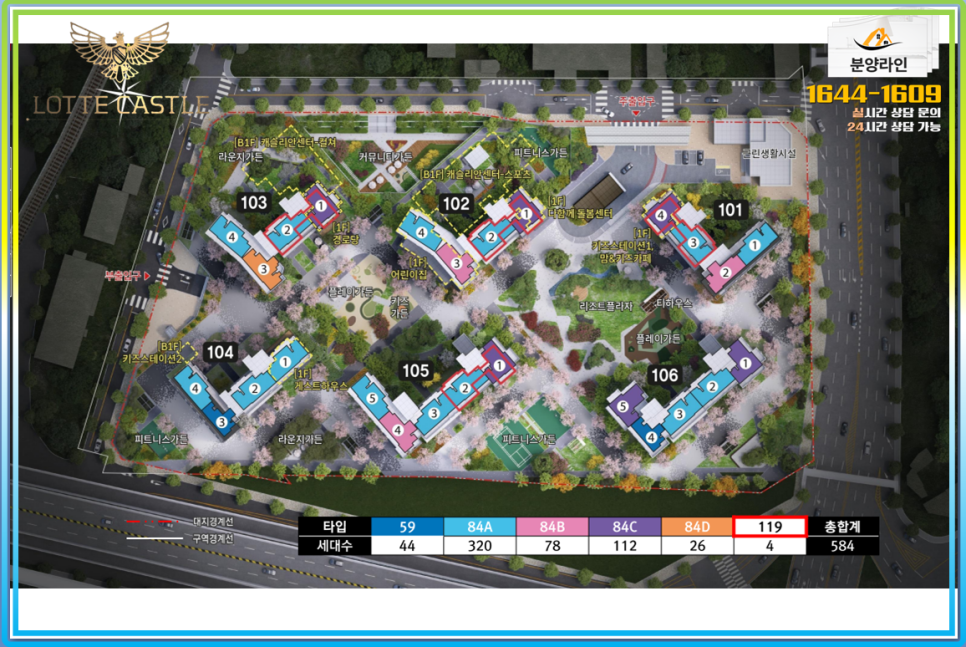Click pink unit ② of building 101
This screenshot has height=647, width=966.
click(725, 272)
